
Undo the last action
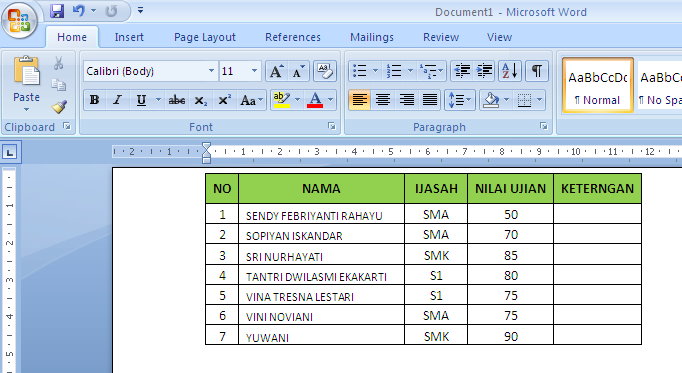[79, 10]
